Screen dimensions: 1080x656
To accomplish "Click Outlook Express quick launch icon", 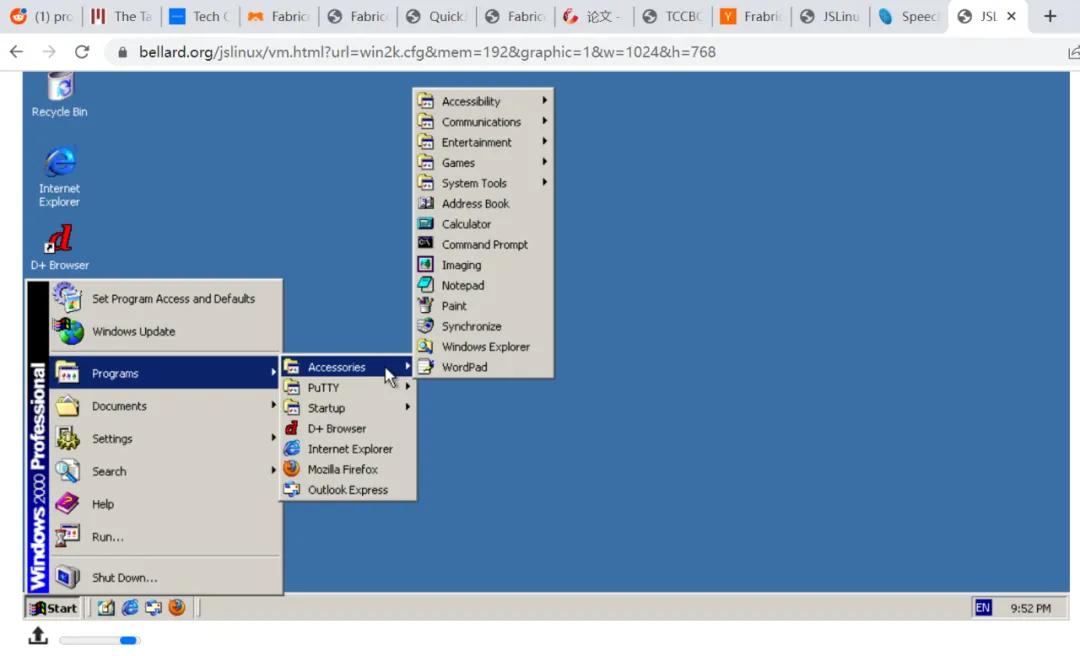I will pyautogui.click(x=153, y=608).
